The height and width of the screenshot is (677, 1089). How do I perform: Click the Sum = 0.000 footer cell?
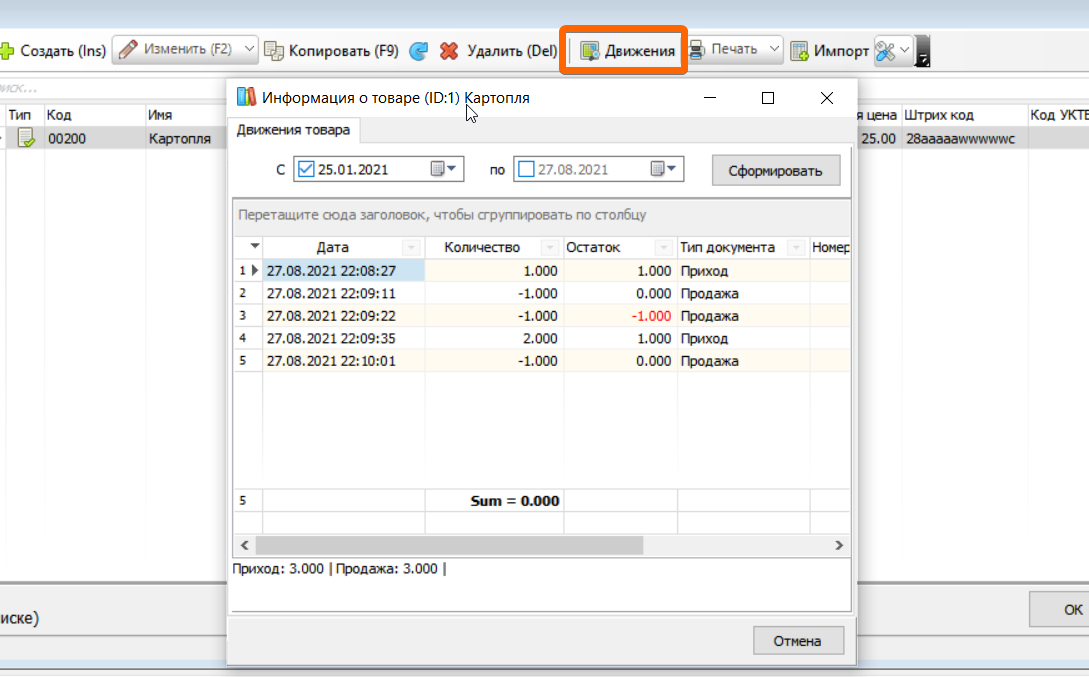click(x=494, y=501)
